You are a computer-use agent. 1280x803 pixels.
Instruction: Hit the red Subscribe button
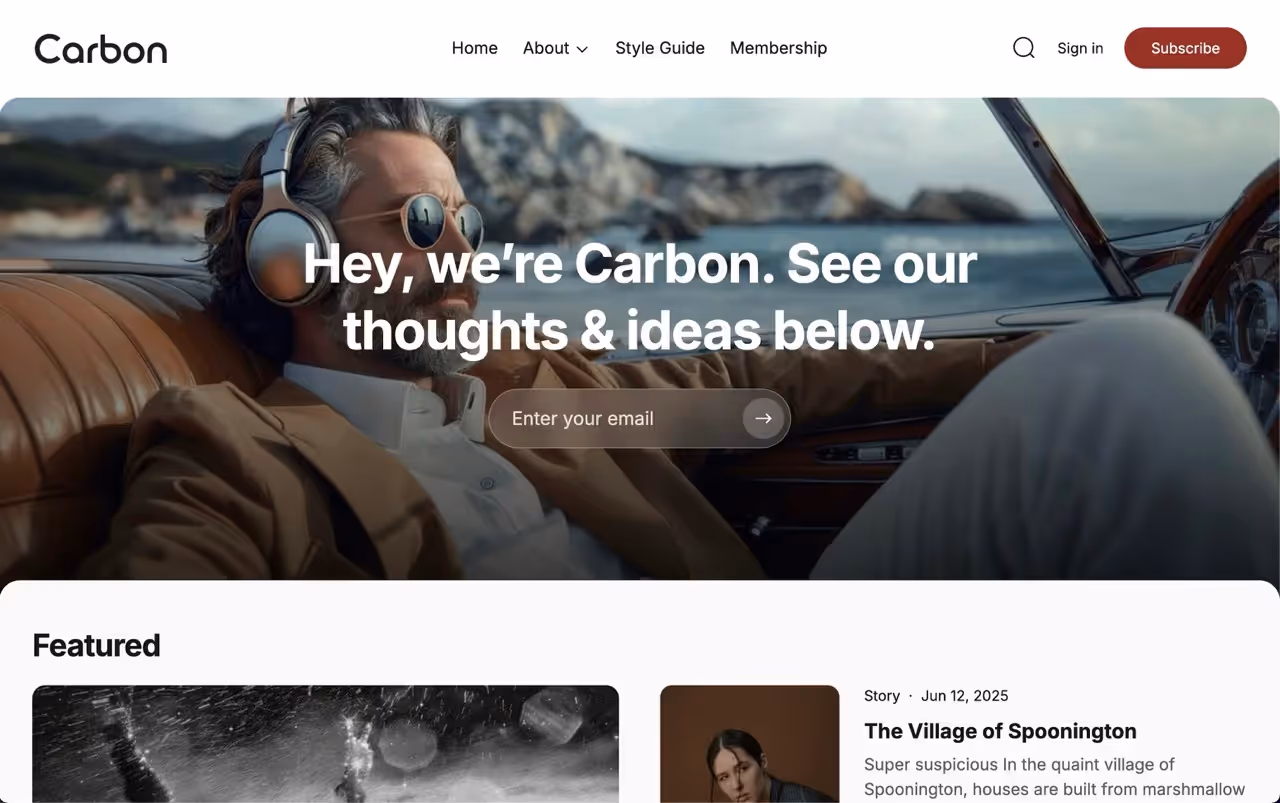coord(1185,48)
